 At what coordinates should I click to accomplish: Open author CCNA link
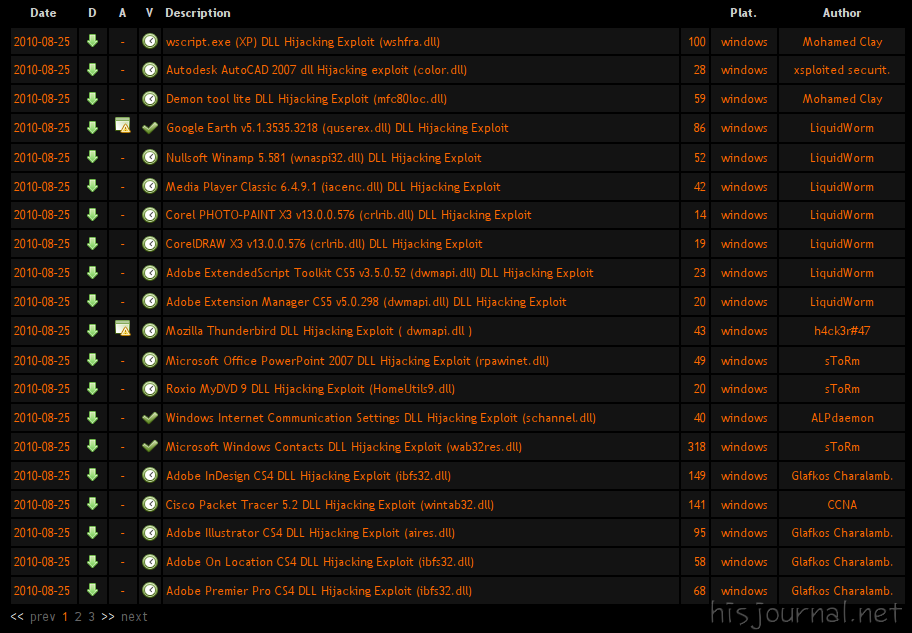(x=842, y=504)
